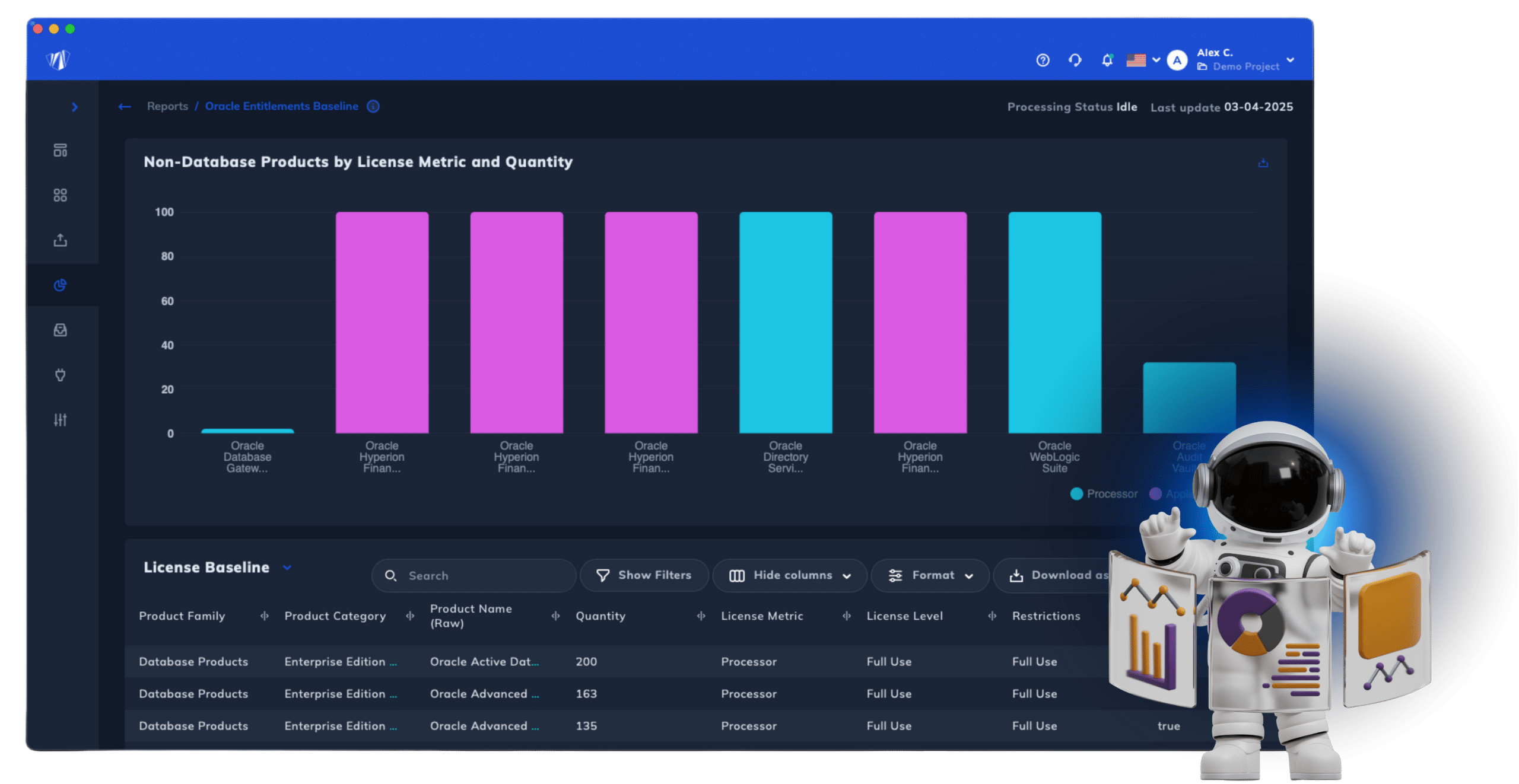This screenshot has height=784, width=1519.
Task: Open the inbox sidebar icon
Action: click(60, 330)
